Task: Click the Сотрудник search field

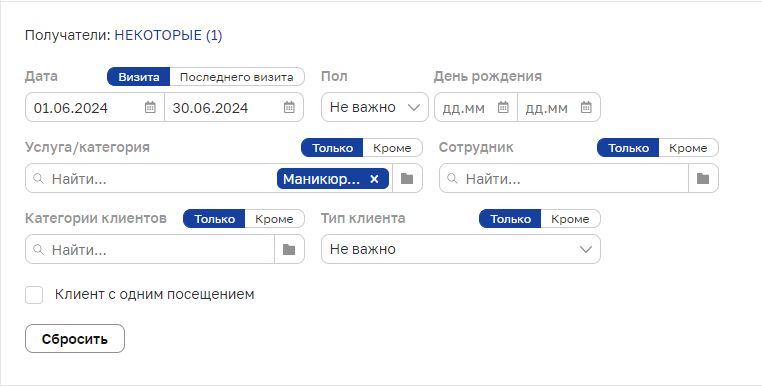Action: [x=564, y=178]
